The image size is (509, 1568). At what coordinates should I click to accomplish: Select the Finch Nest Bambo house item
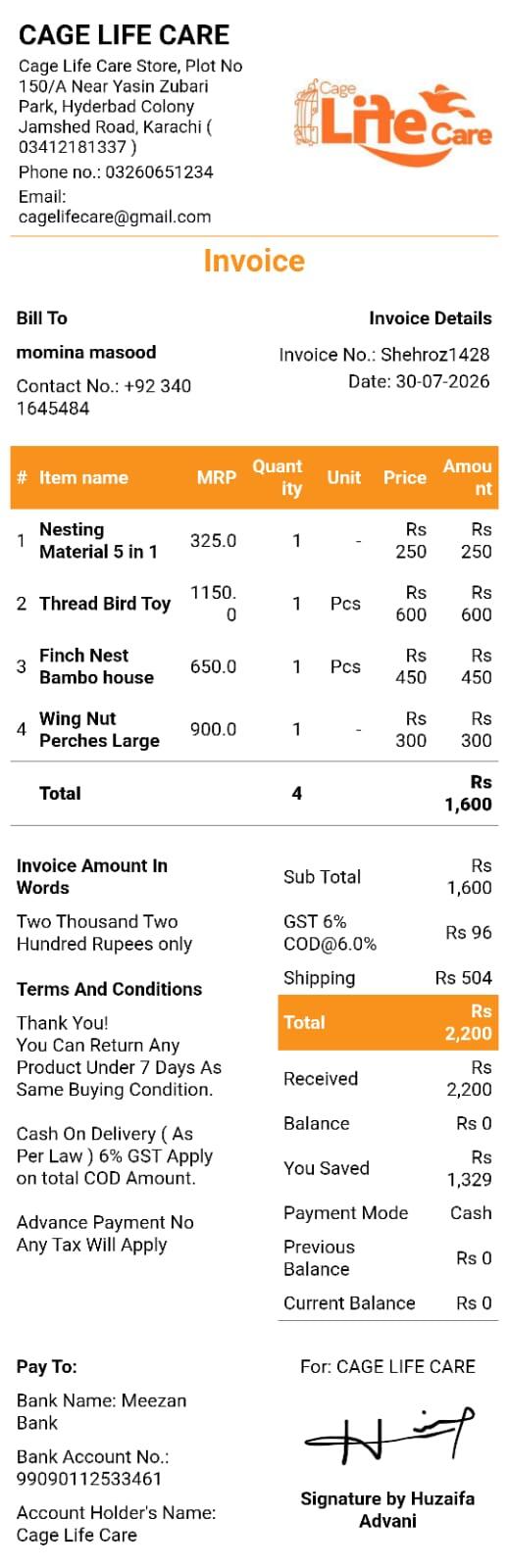point(96,666)
